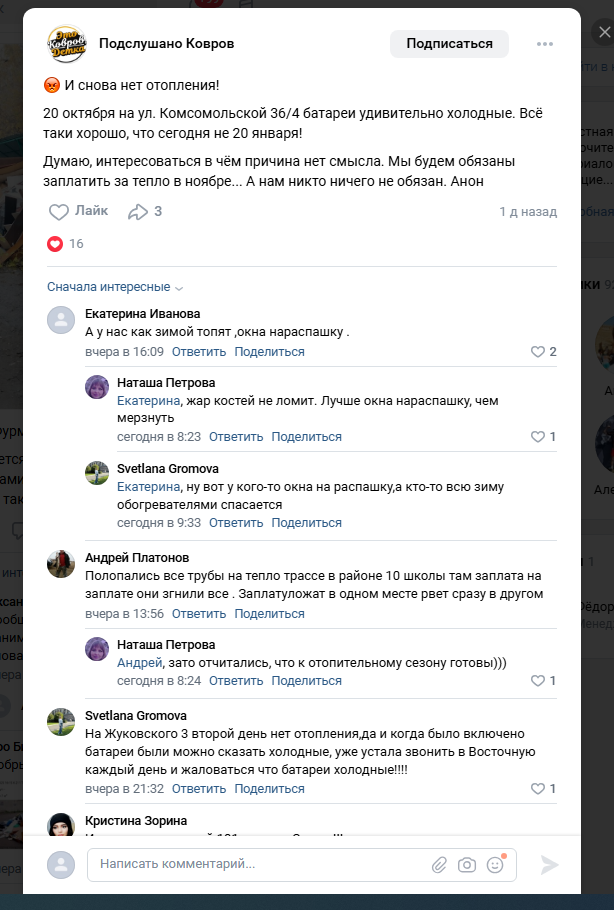Open Наташа Петрова's profile name link
Image resolution: width=614 pixels, height=910 pixels.
pyautogui.click(x=165, y=382)
